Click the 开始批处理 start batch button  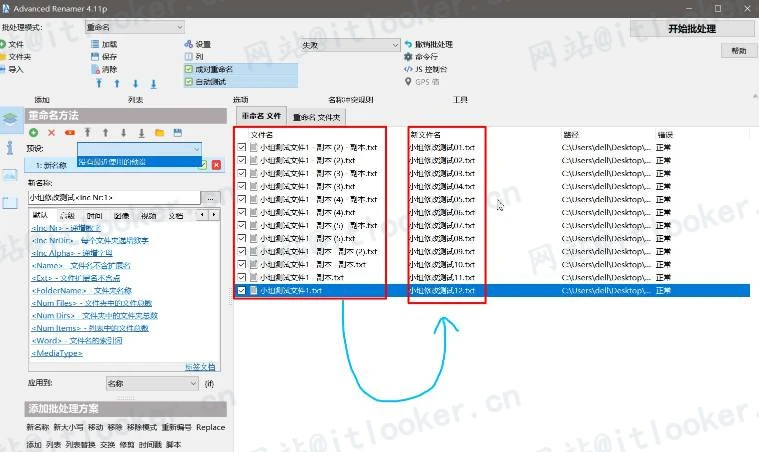692,29
